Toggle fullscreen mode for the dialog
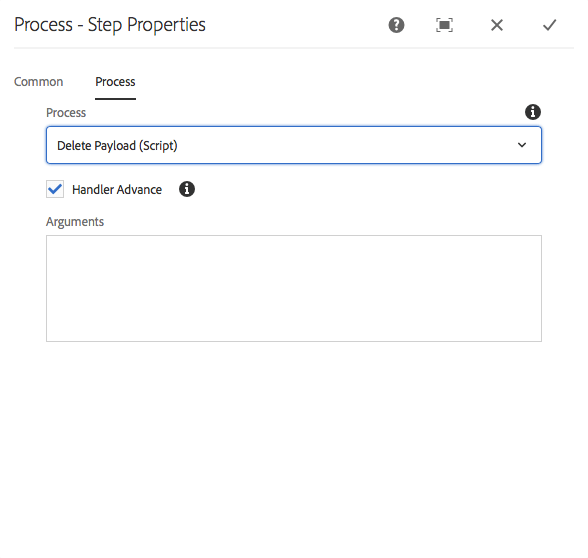588x558 pixels. (x=444, y=26)
